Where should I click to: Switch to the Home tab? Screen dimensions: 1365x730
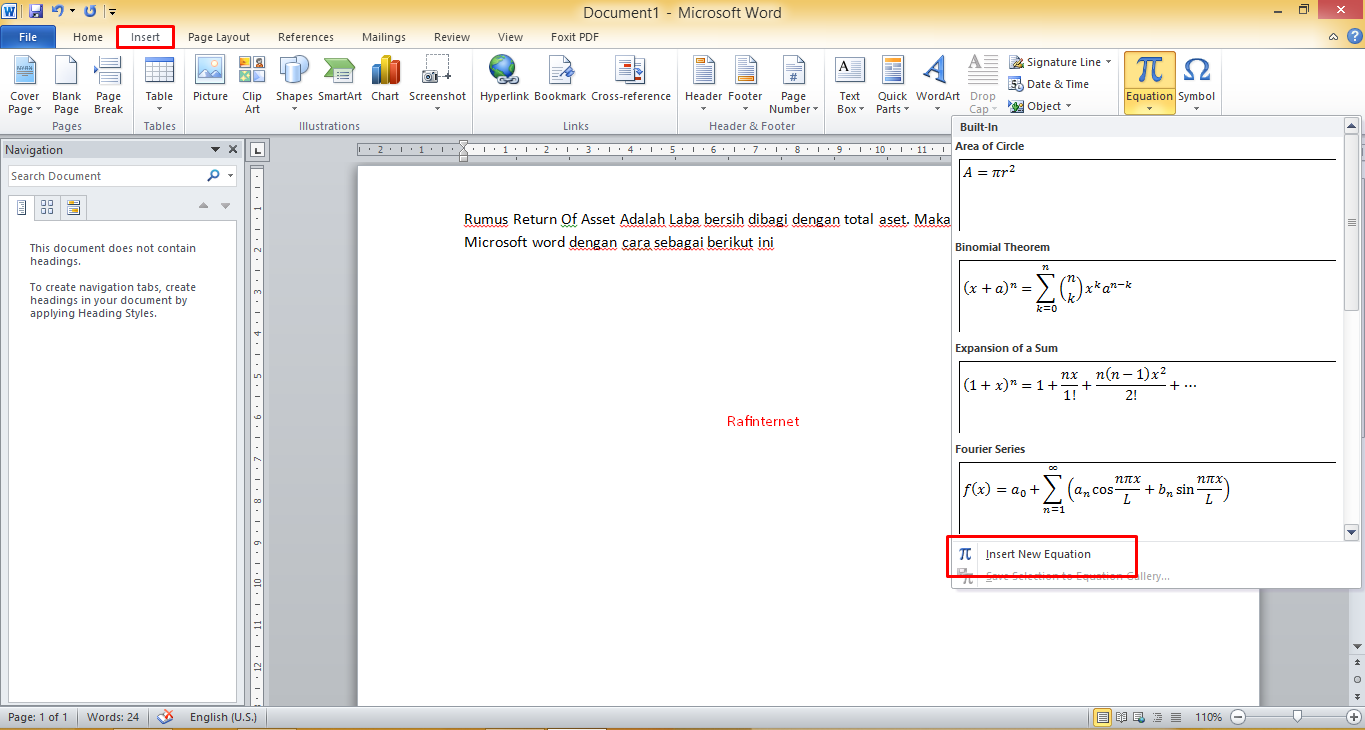click(x=88, y=37)
